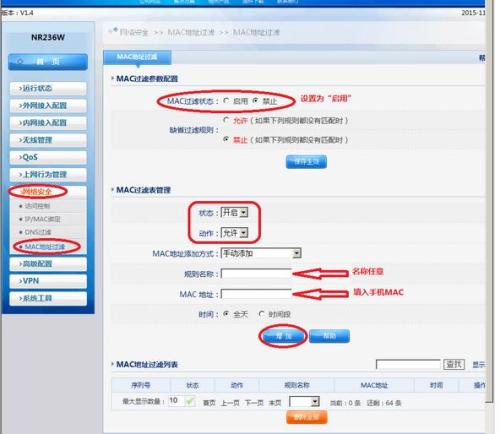This screenshot has height=434, width=500.
Task: Open the VPN menu
Action: (48, 281)
